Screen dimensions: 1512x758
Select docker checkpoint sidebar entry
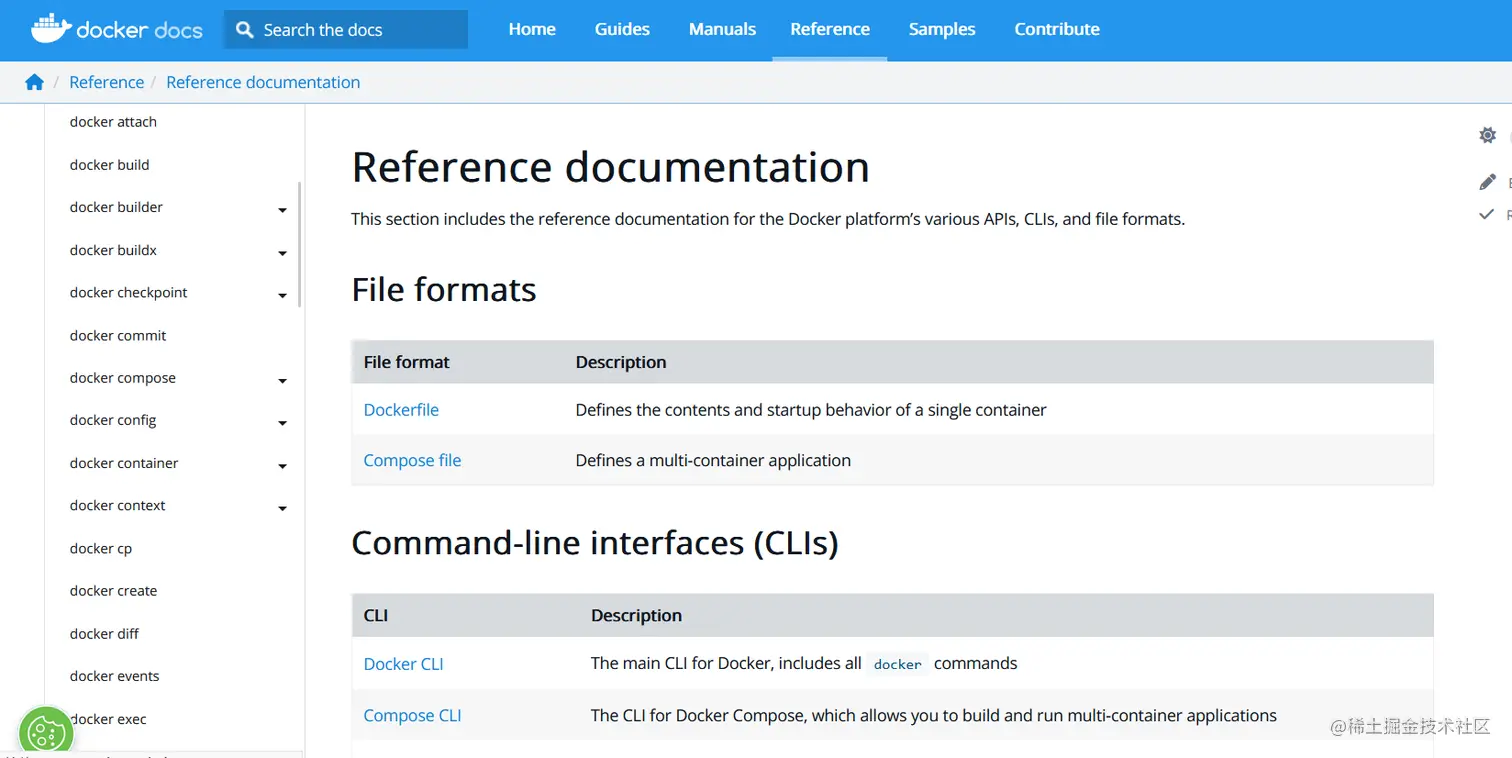click(x=128, y=293)
